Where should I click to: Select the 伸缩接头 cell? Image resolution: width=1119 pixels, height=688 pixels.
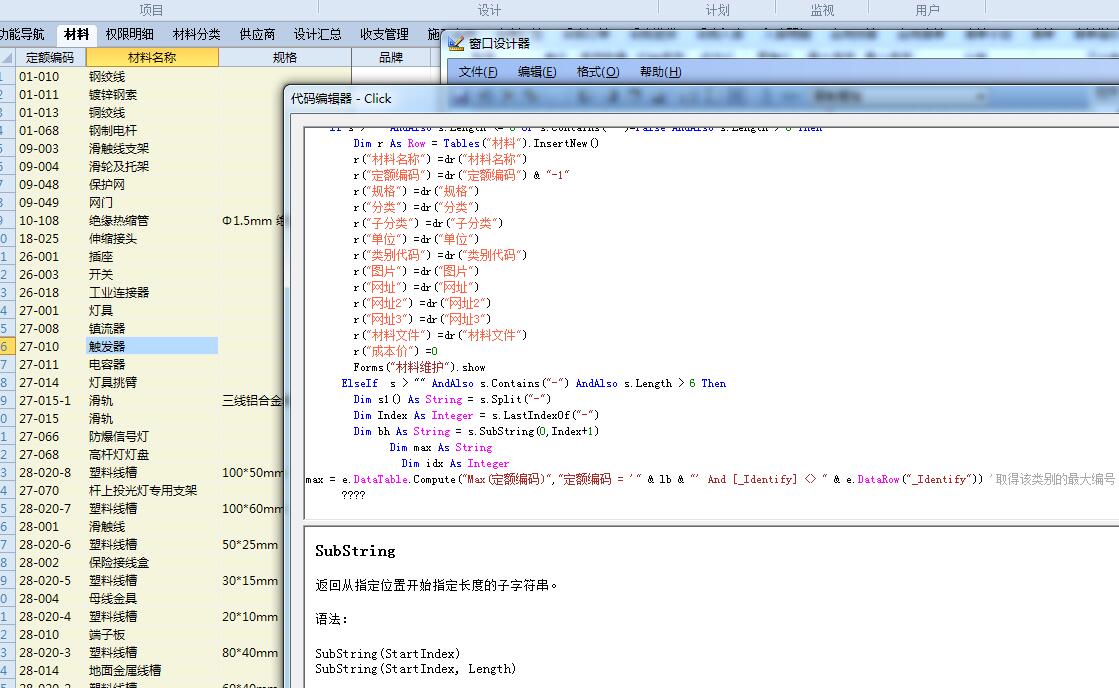click(152, 238)
